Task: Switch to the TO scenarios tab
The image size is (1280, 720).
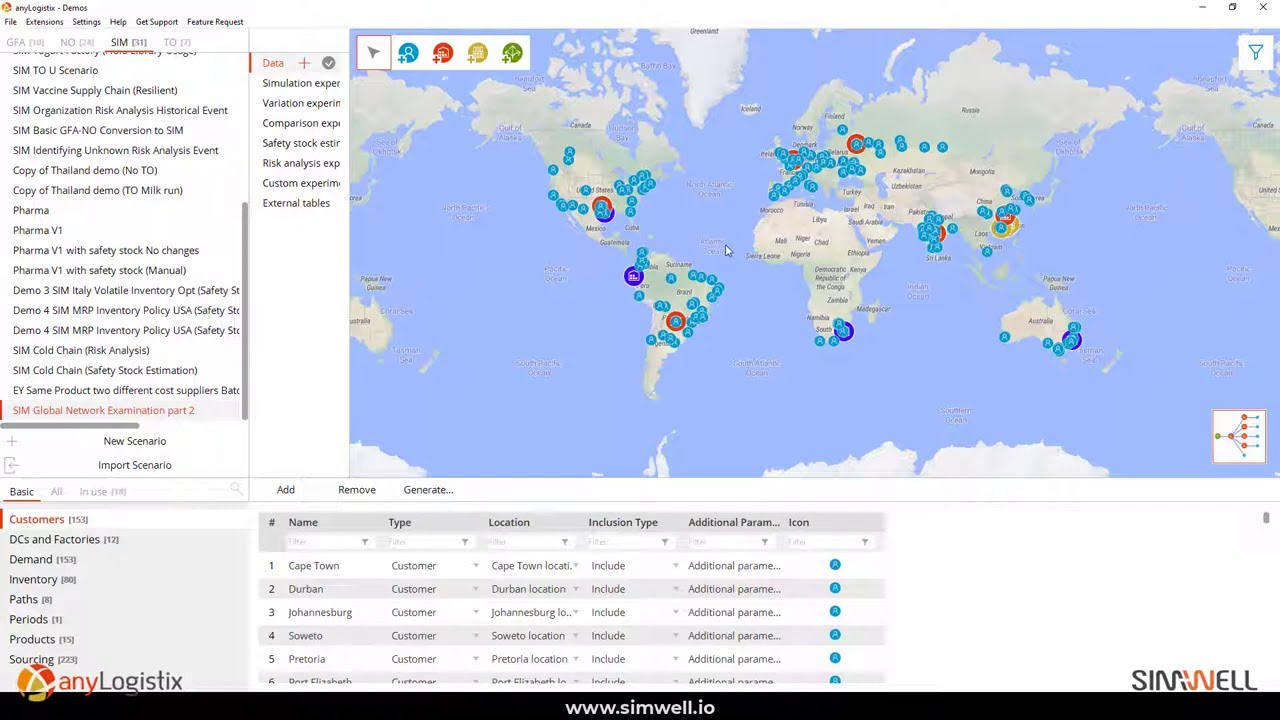Action: [x=176, y=42]
